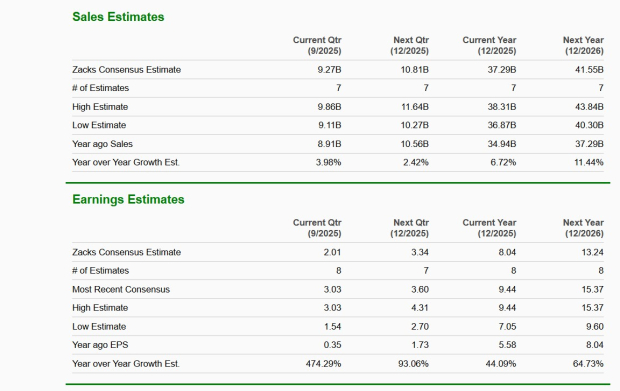Select the 10.27B low sales estimate
Image resolution: width=620 pixels, height=391 pixels.
414,125
